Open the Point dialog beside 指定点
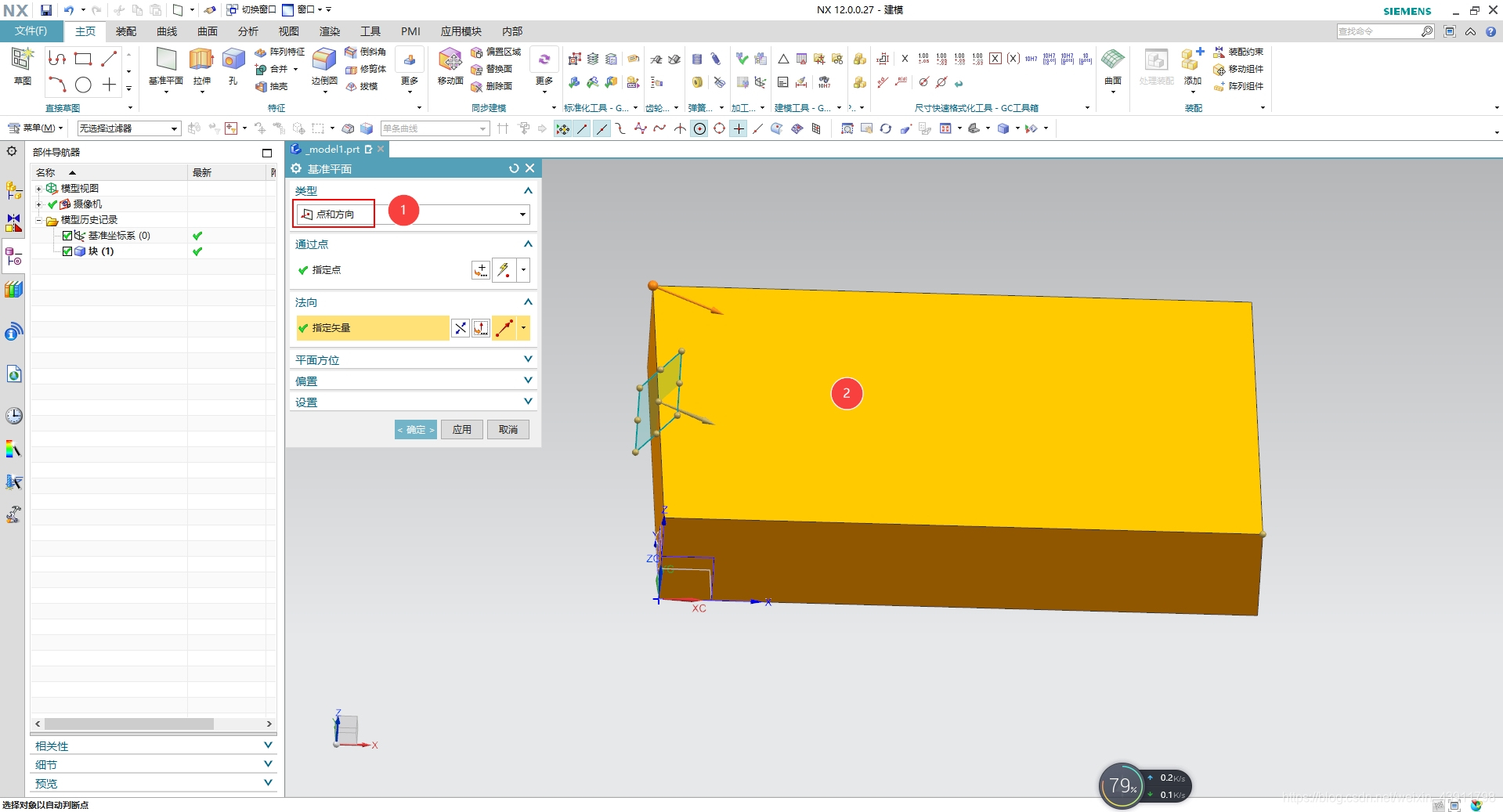The width and height of the screenshot is (1503, 812). click(x=481, y=270)
